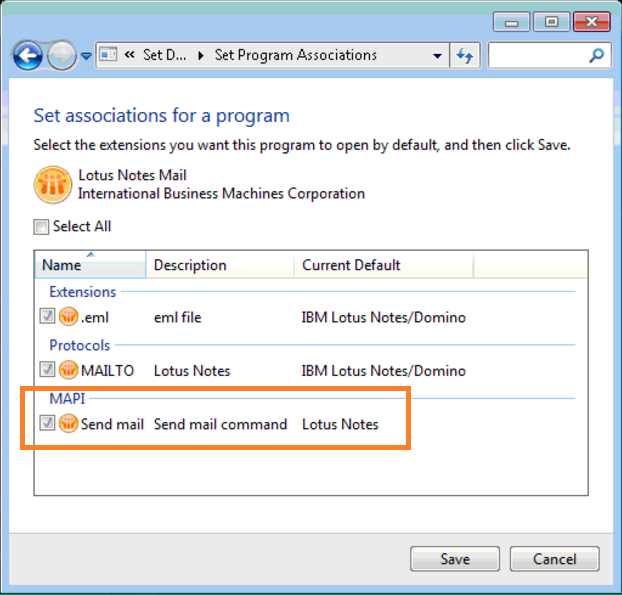
Task: Click the Control Panel icon in the address bar
Action: 108,54
